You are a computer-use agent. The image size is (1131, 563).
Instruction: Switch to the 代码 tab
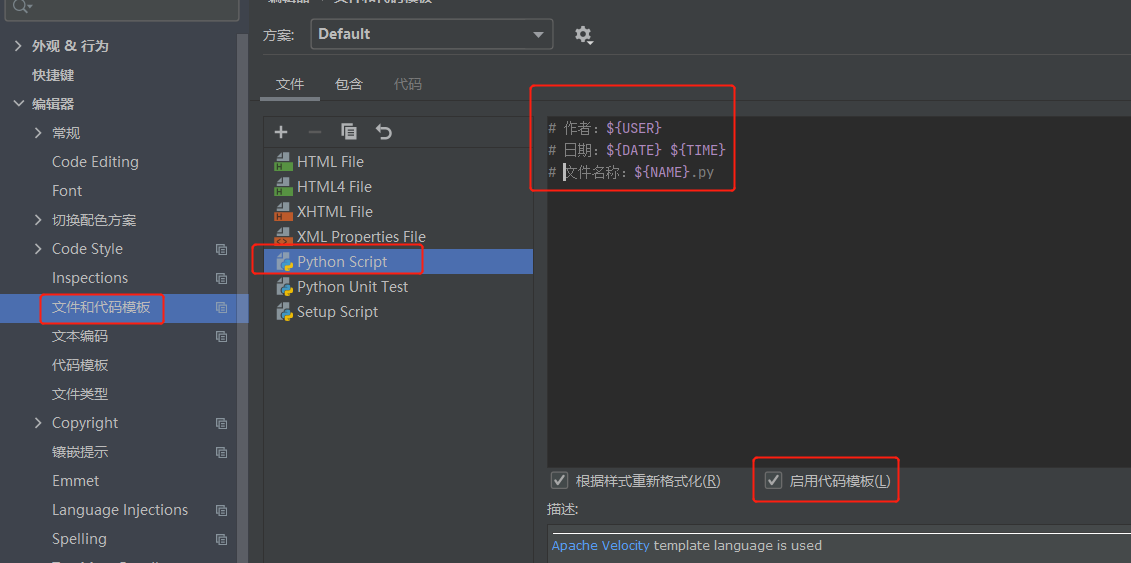pyautogui.click(x=408, y=84)
